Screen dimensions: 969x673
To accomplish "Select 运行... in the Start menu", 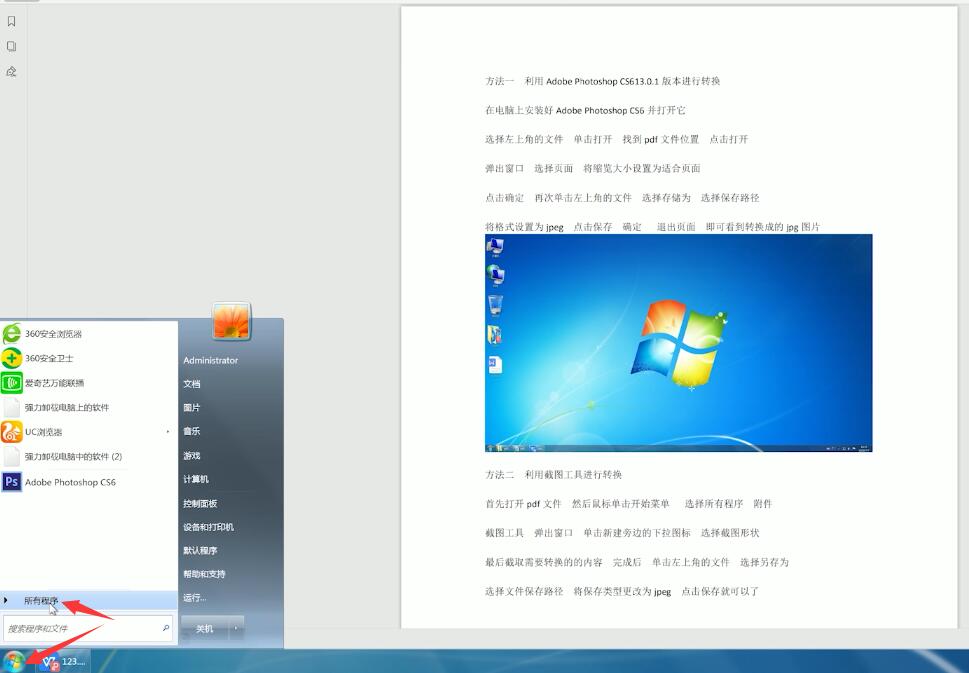I will click(x=195, y=598).
